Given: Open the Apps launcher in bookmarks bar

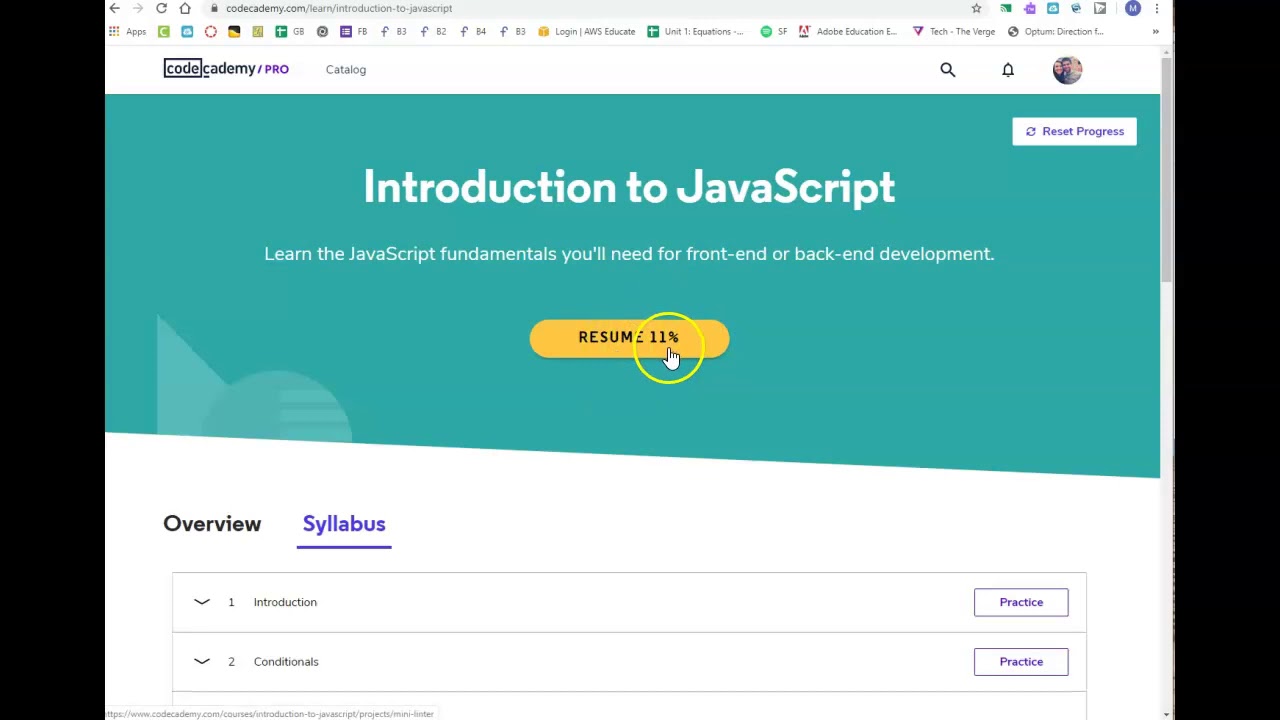Looking at the screenshot, I should pyautogui.click(x=128, y=31).
